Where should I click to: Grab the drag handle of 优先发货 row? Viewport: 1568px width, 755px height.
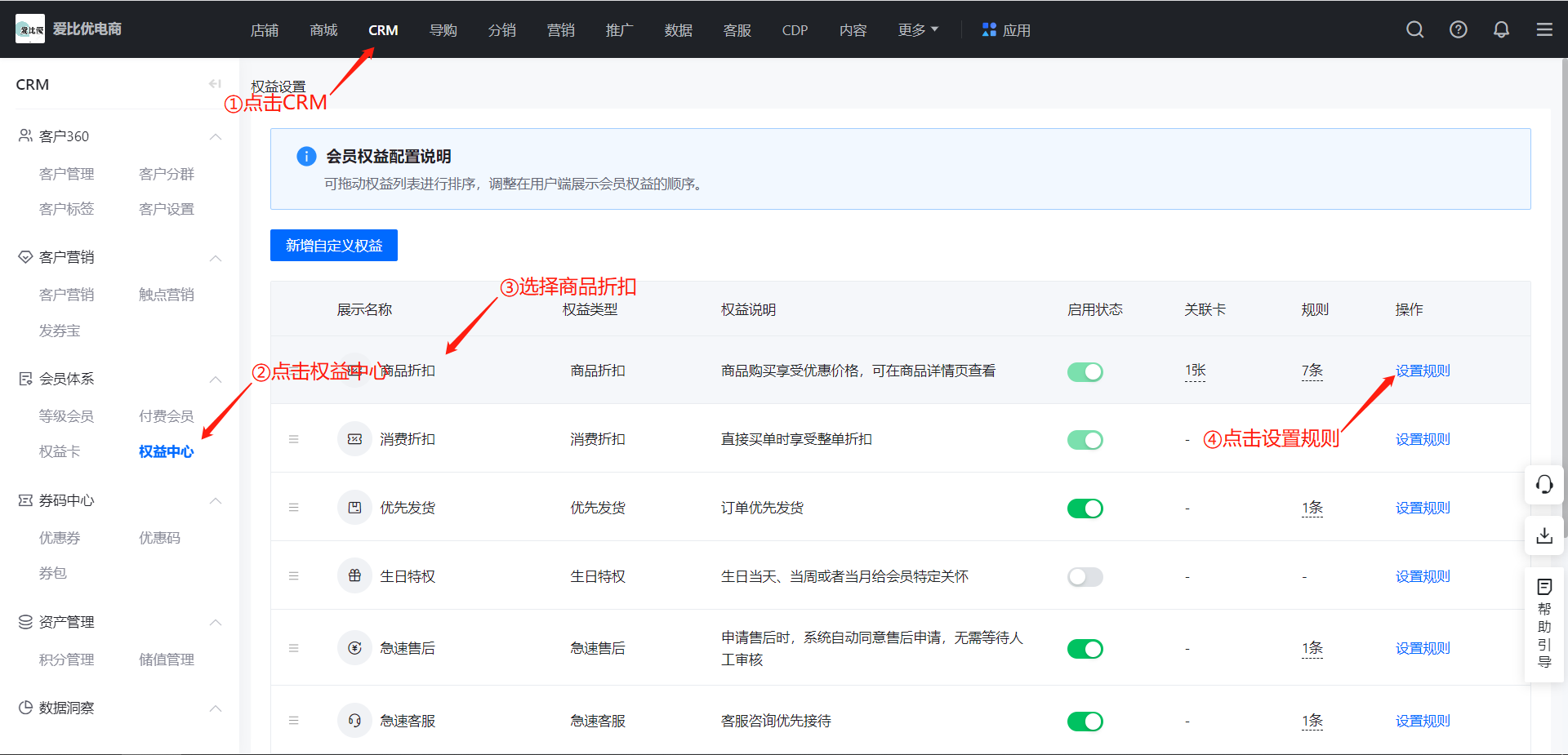293,508
